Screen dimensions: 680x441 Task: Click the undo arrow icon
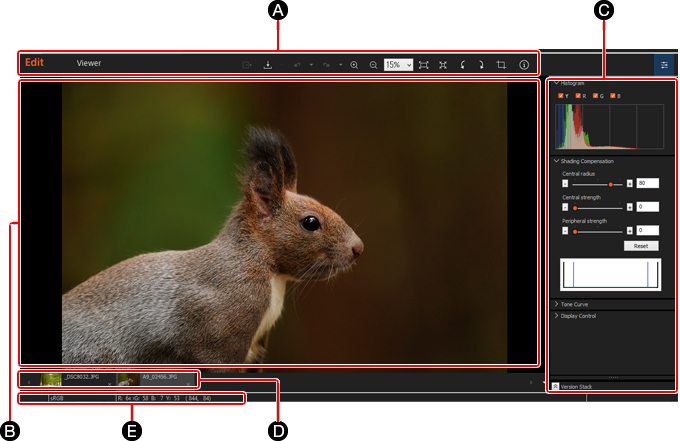pos(297,65)
